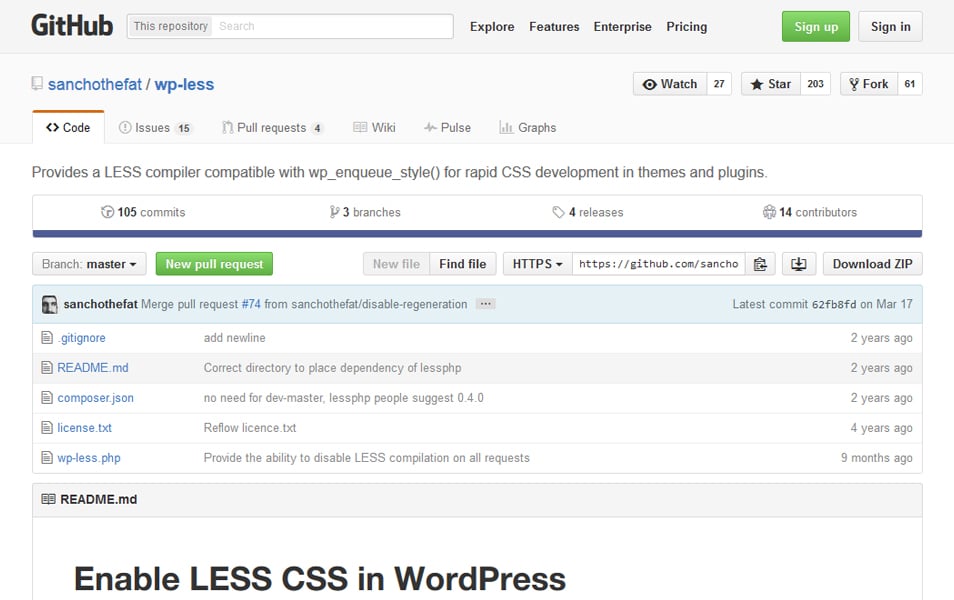Click the repository book icon

click(x=37, y=85)
